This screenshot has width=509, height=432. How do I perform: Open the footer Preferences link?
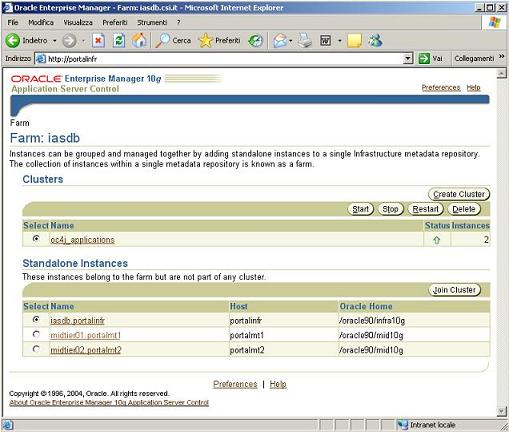click(235, 384)
